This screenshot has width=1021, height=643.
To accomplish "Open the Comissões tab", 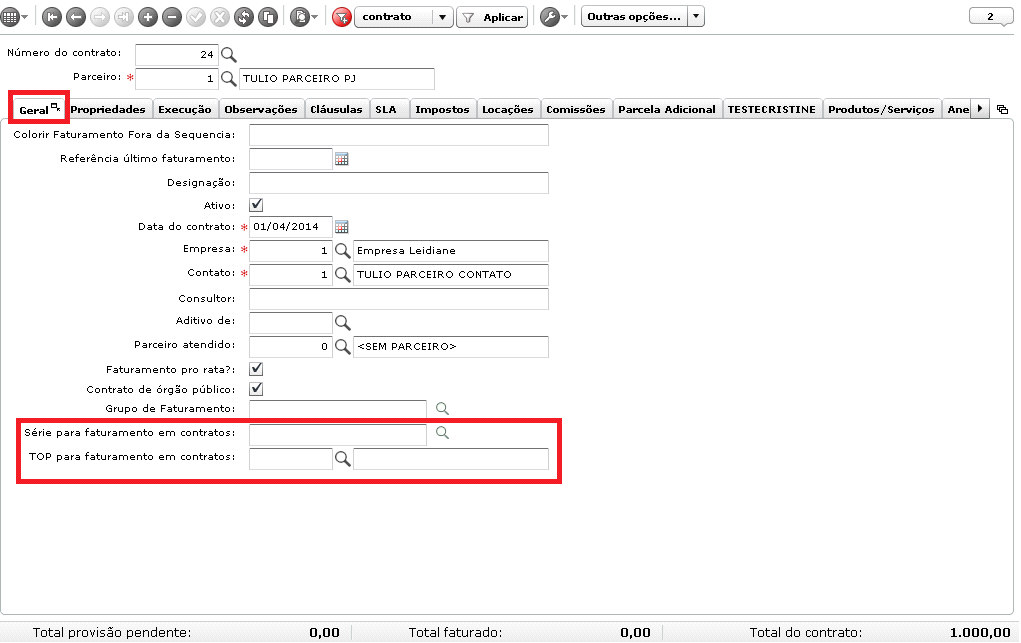I will 576,109.
